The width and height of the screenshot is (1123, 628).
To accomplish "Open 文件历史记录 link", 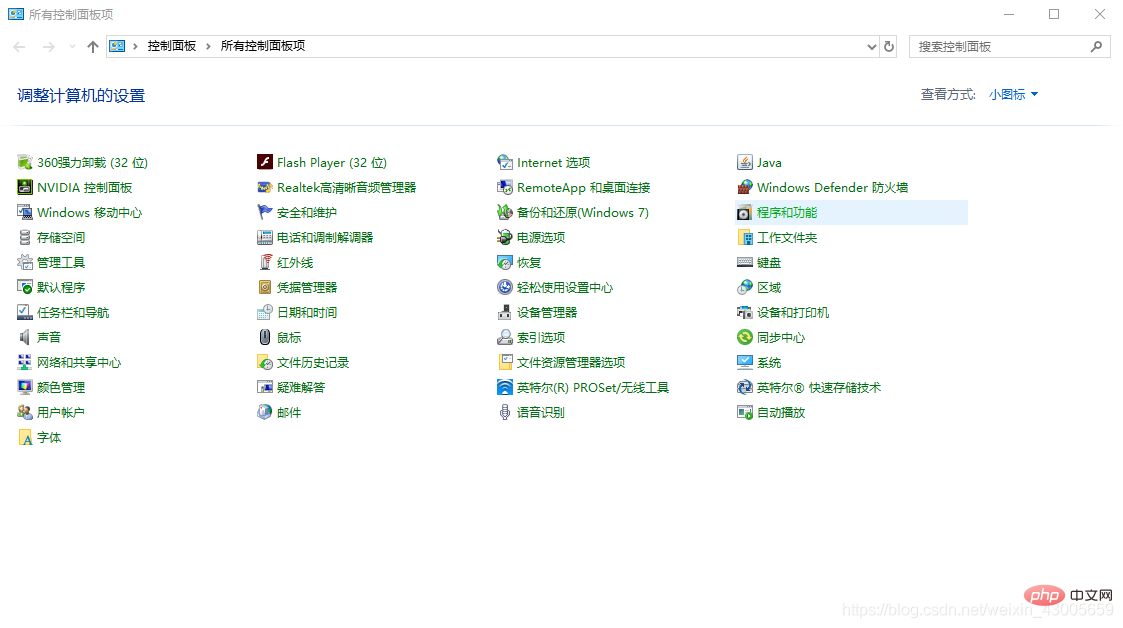I will click(x=313, y=362).
